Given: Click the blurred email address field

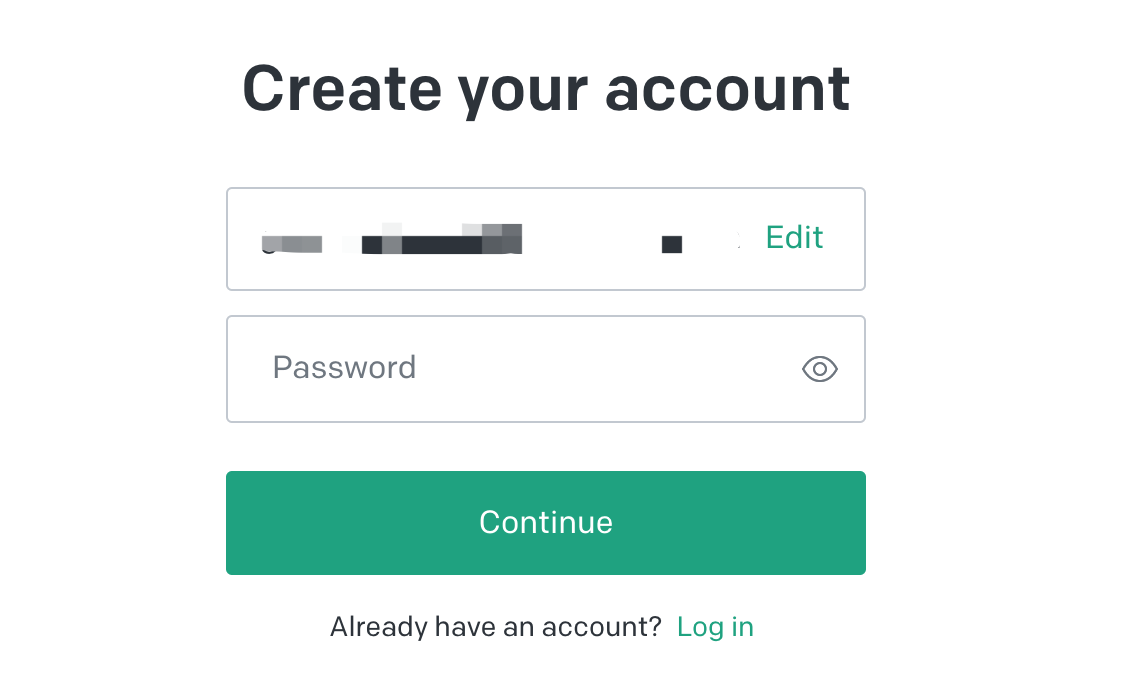Looking at the screenshot, I should tap(490, 240).
